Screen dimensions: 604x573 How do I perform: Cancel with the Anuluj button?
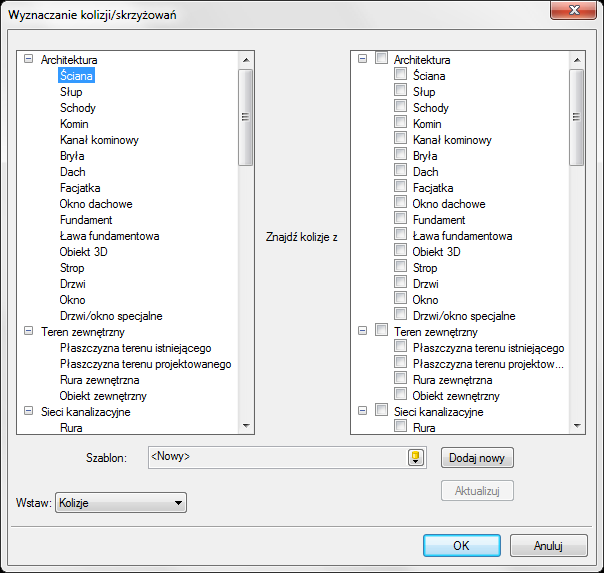[549, 546]
